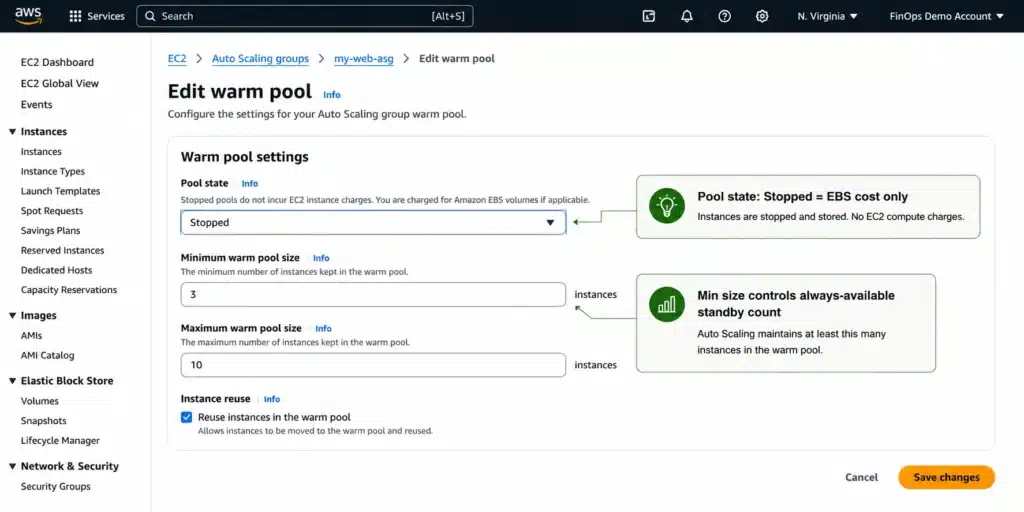The image size is (1024, 512).
Task: Open EC2 Dashboard in sidebar
Action: 57,63
